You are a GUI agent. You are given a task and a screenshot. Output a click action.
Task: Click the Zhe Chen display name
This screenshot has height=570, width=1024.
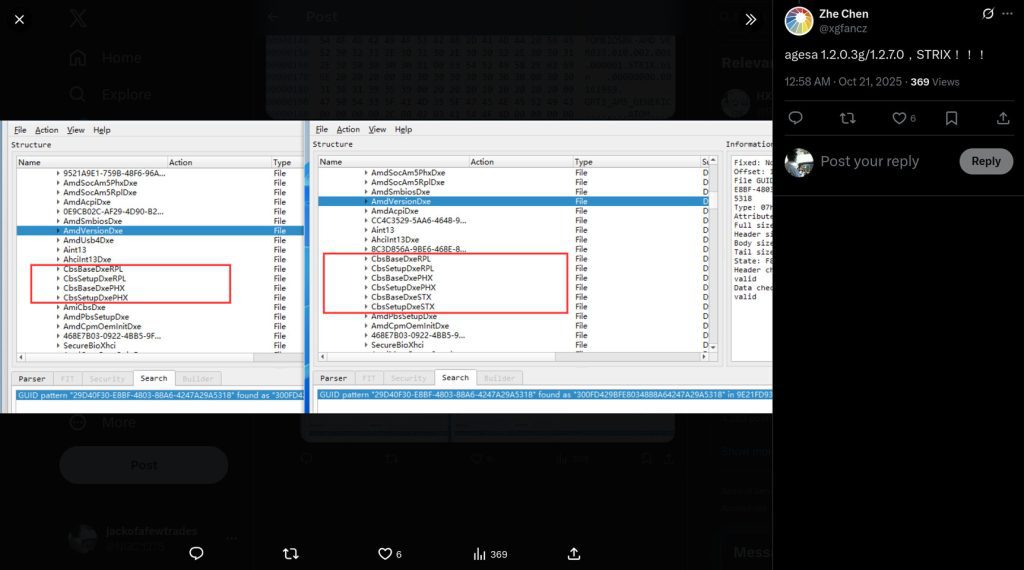tap(844, 14)
